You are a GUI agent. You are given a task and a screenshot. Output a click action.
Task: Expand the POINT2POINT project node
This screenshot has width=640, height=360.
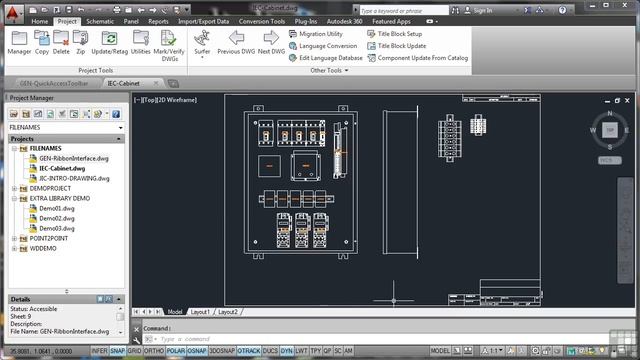pyautogui.click(x=14, y=238)
